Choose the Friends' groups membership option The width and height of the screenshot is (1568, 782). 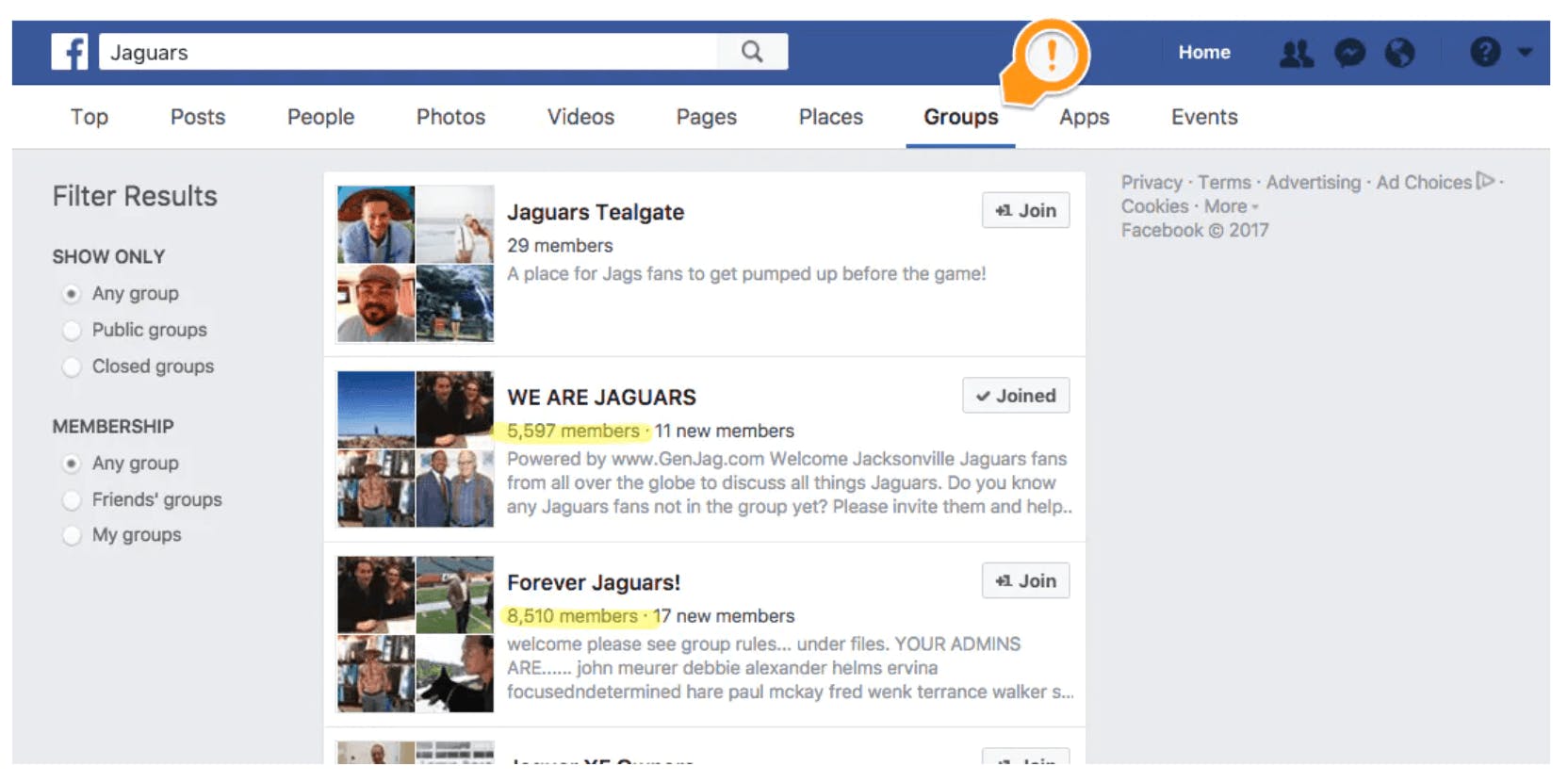[x=72, y=500]
